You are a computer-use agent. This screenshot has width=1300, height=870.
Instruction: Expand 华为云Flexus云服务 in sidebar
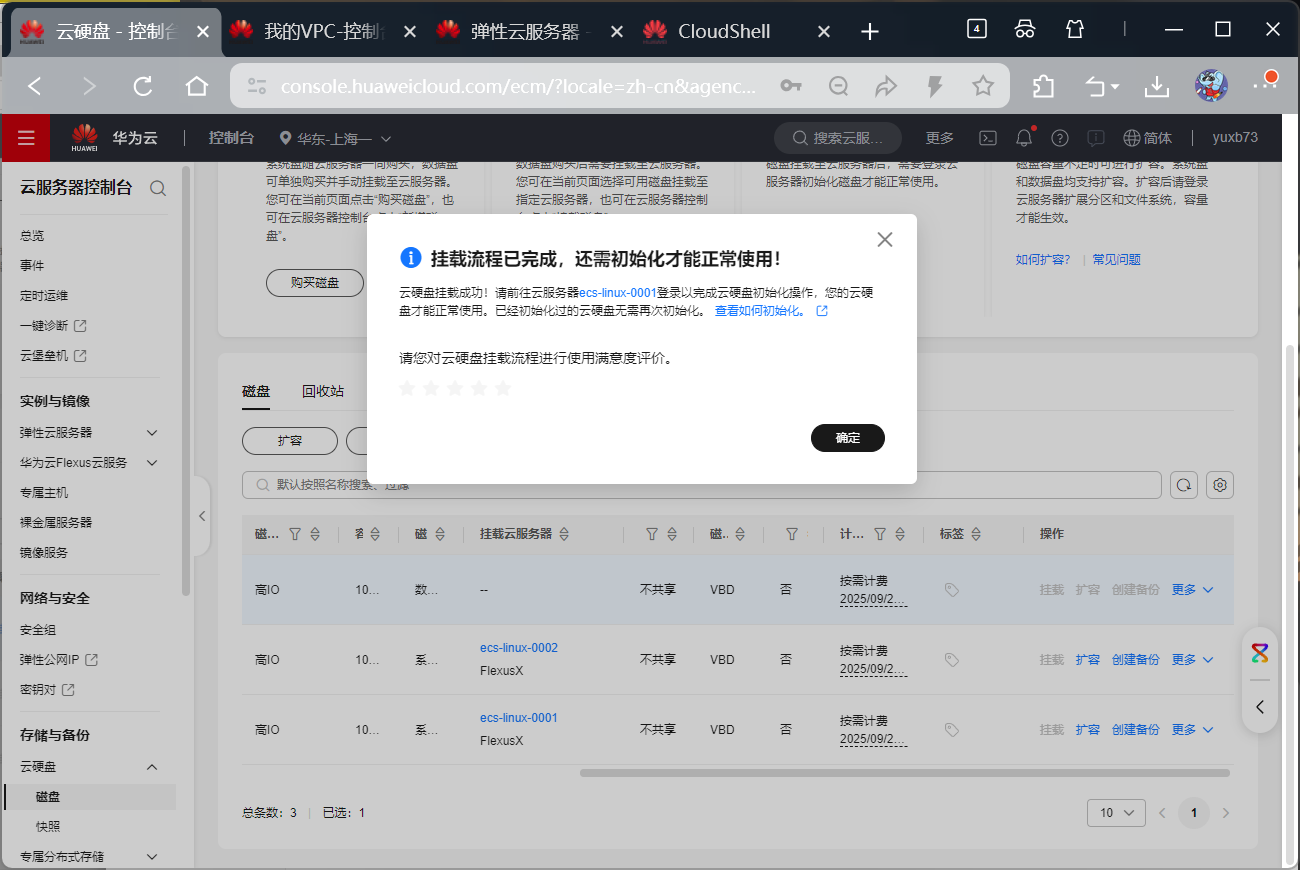click(152, 463)
